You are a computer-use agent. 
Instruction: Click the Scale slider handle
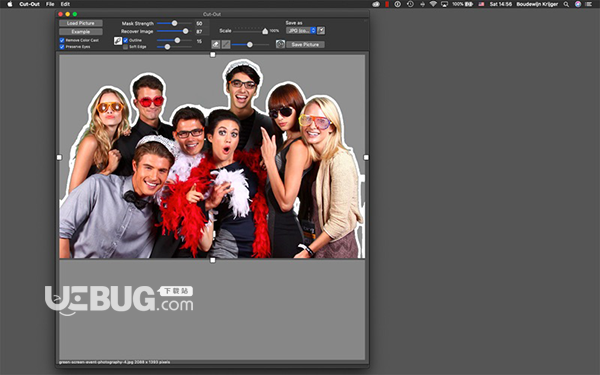click(265, 31)
